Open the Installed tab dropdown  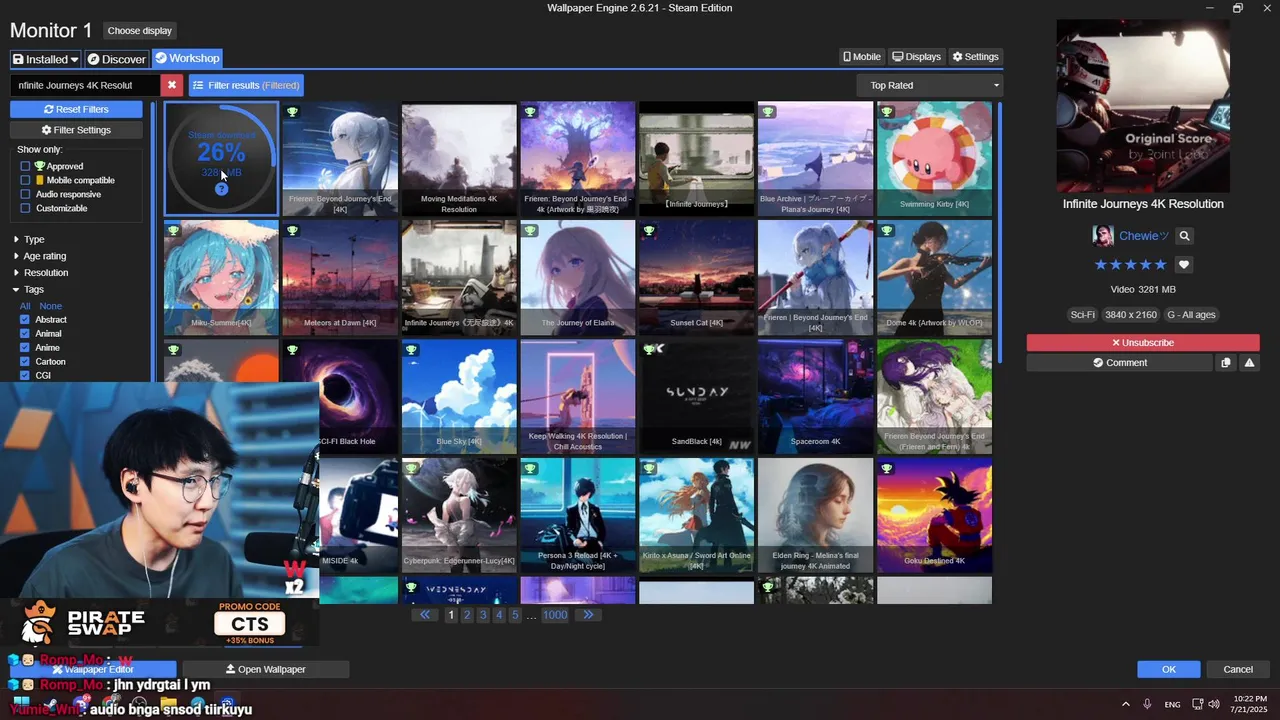click(x=46, y=59)
